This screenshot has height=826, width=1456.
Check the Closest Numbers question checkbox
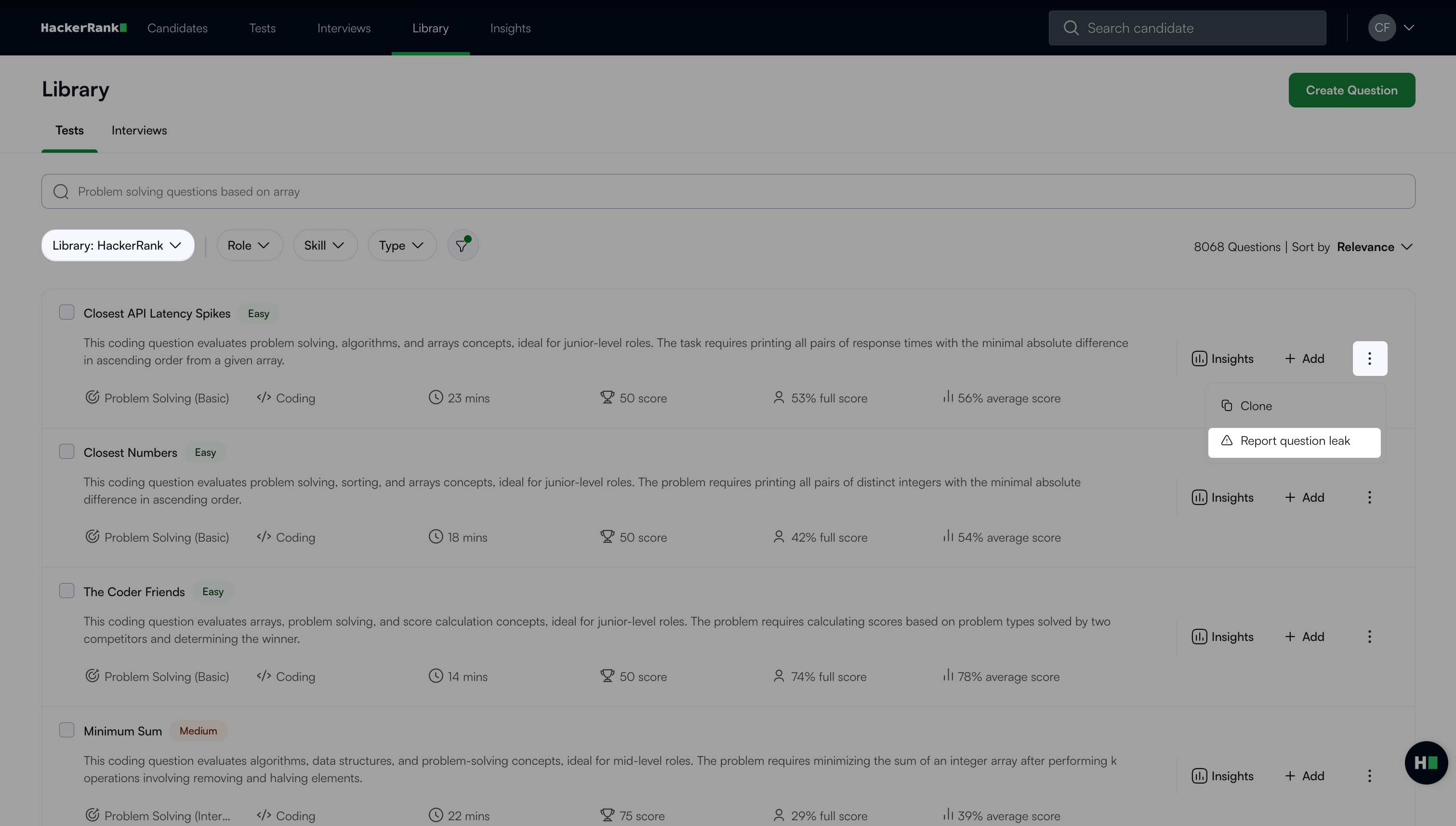(x=66, y=452)
